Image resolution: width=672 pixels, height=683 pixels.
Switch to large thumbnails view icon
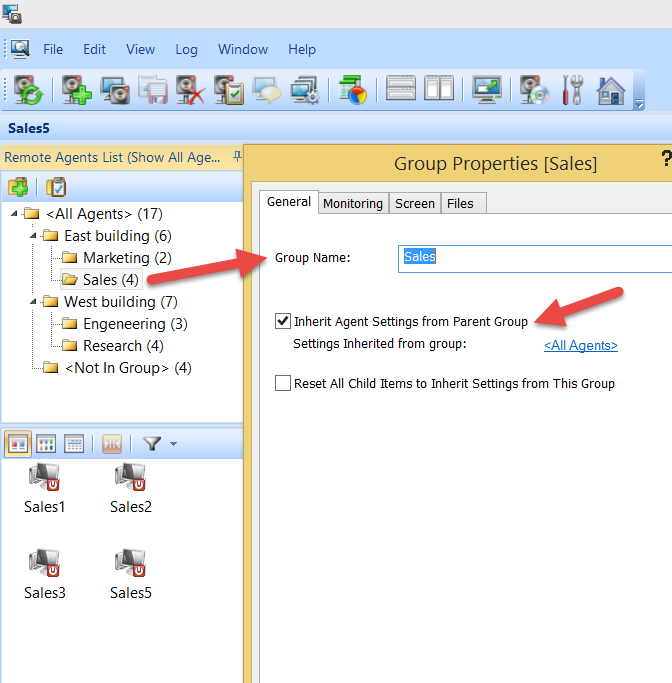tap(18, 444)
